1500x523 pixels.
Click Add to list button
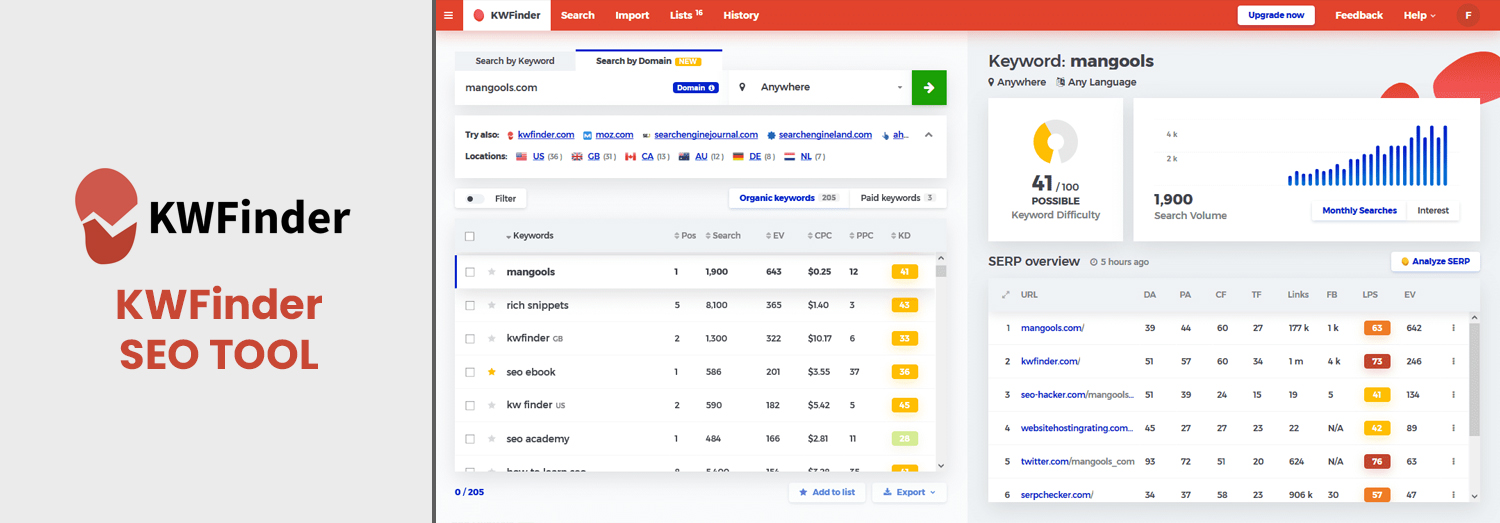(827, 492)
